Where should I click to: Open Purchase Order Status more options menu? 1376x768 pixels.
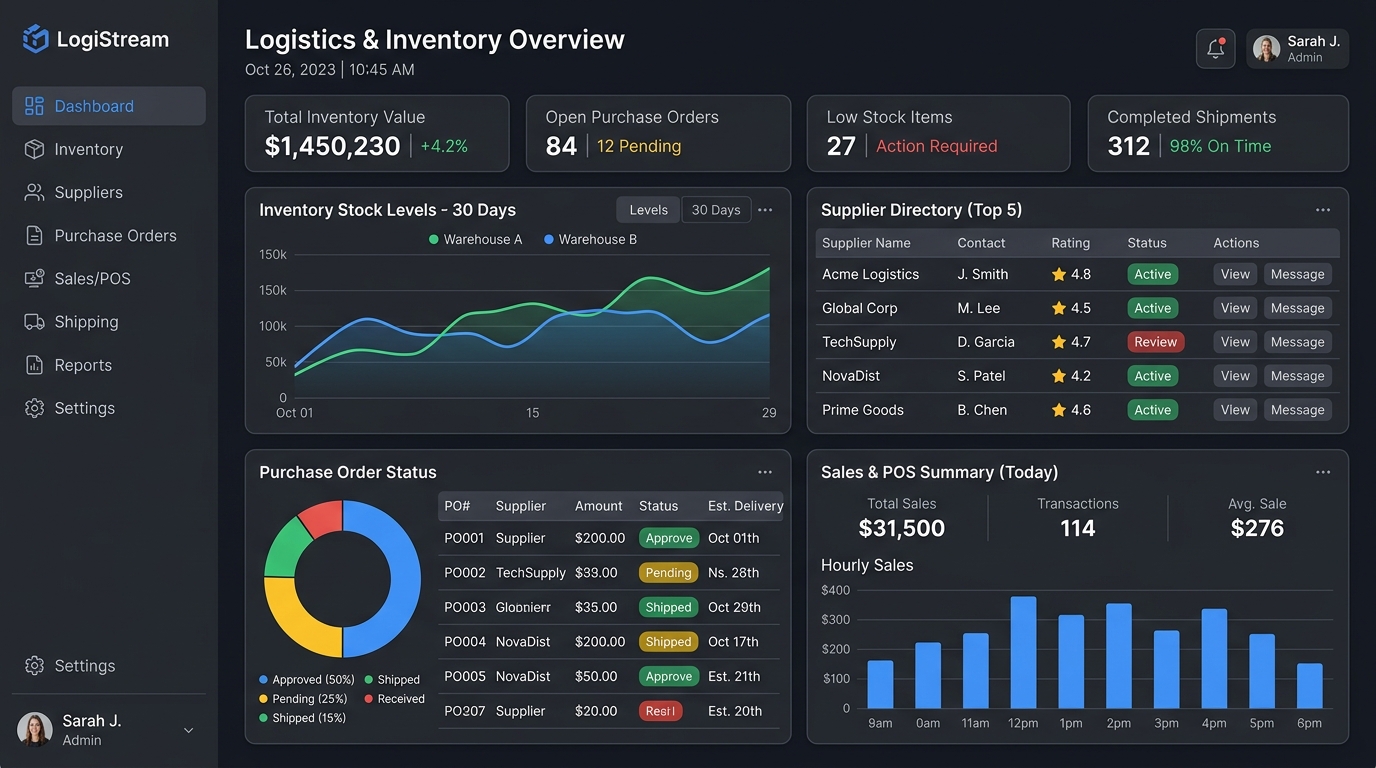pos(765,472)
